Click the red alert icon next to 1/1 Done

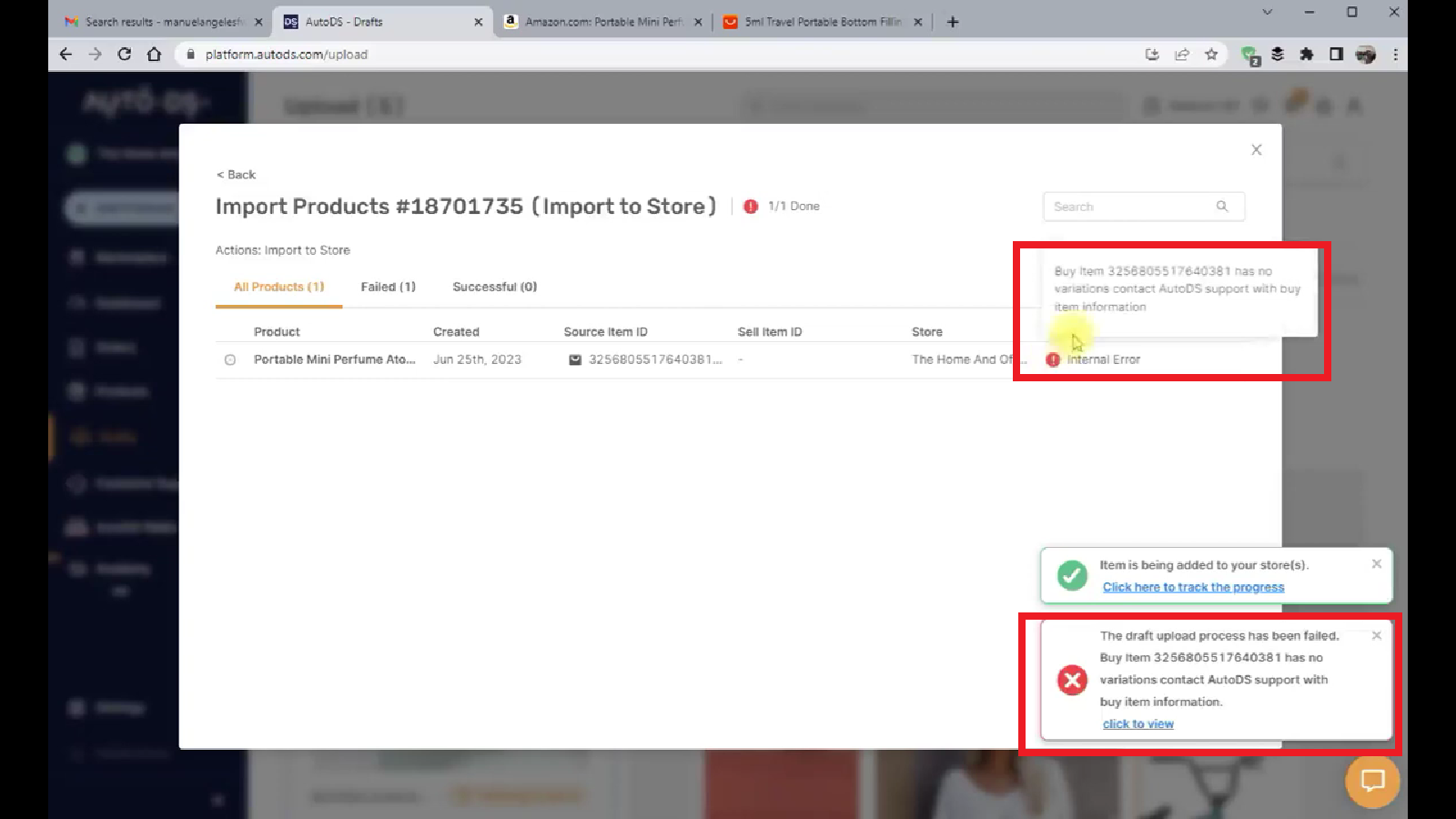751,207
